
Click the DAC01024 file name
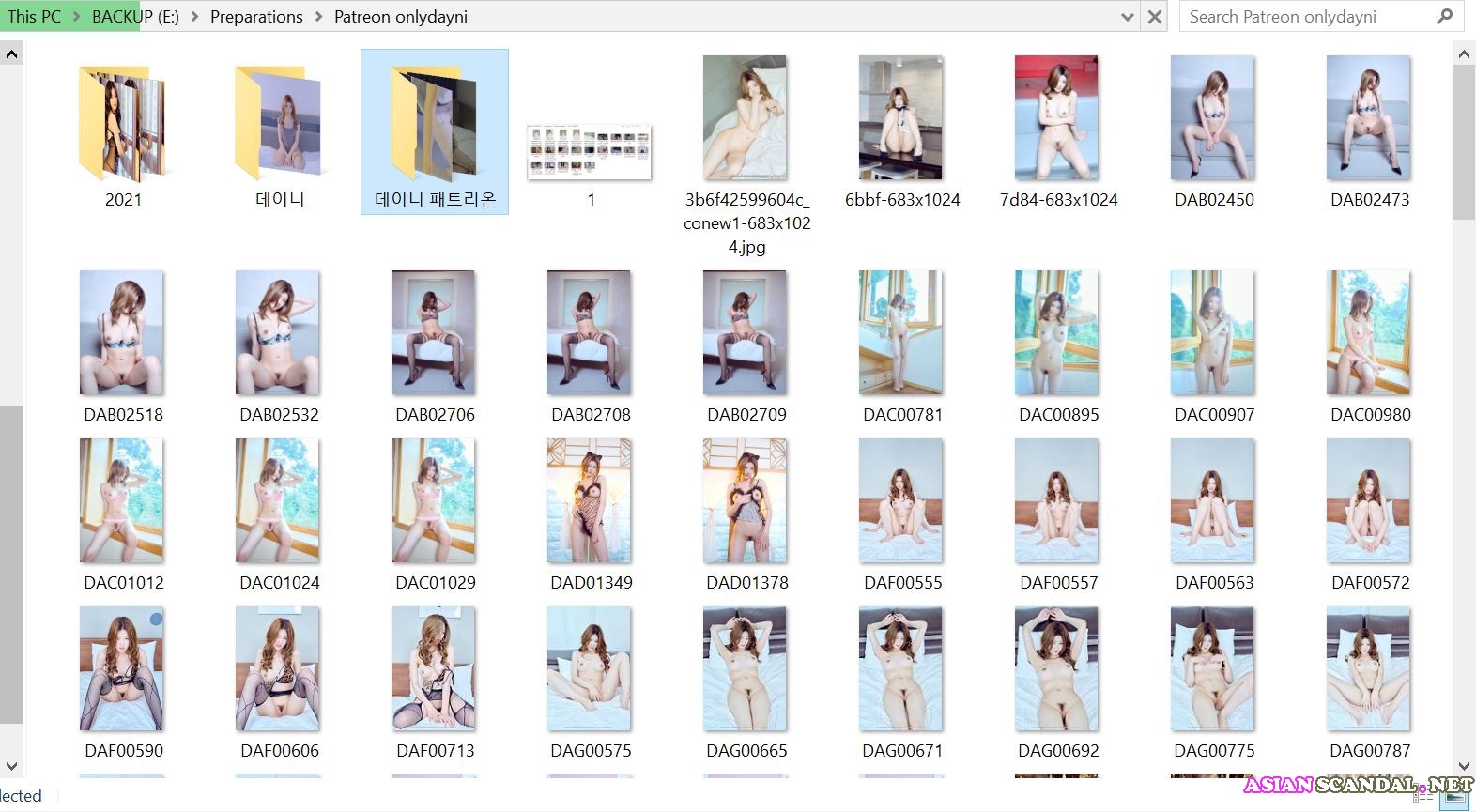[279, 583]
